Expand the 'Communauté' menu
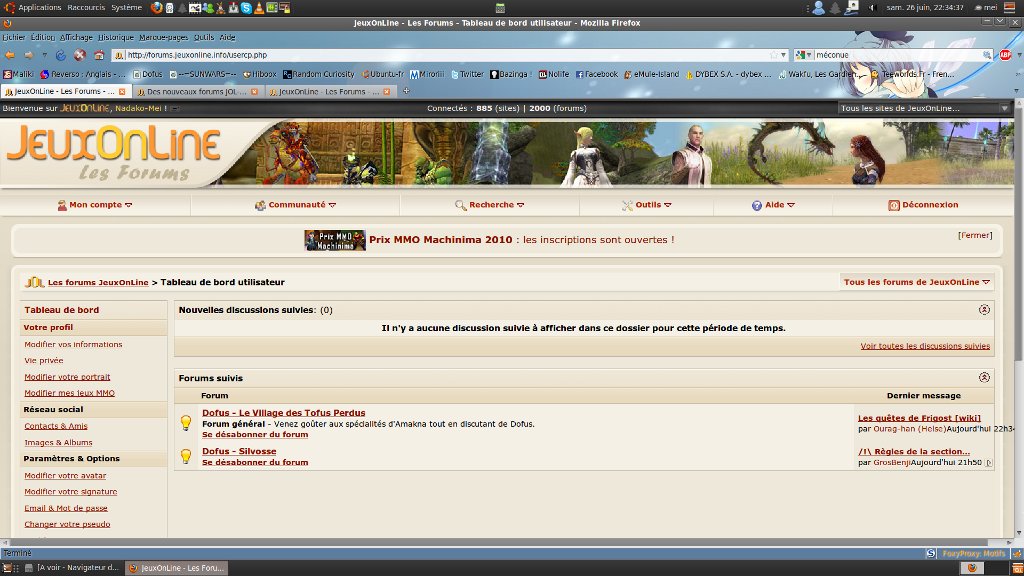Image resolution: width=1024 pixels, height=576 pixels. 295,205
